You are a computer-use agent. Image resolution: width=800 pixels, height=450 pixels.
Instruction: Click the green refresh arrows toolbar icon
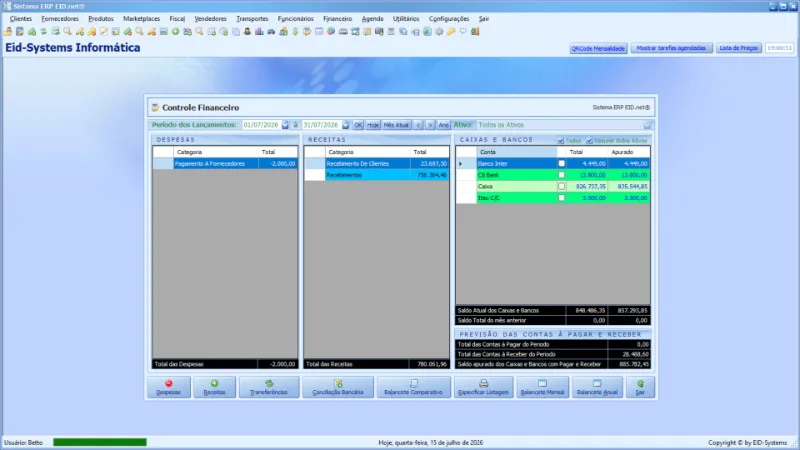43,32
